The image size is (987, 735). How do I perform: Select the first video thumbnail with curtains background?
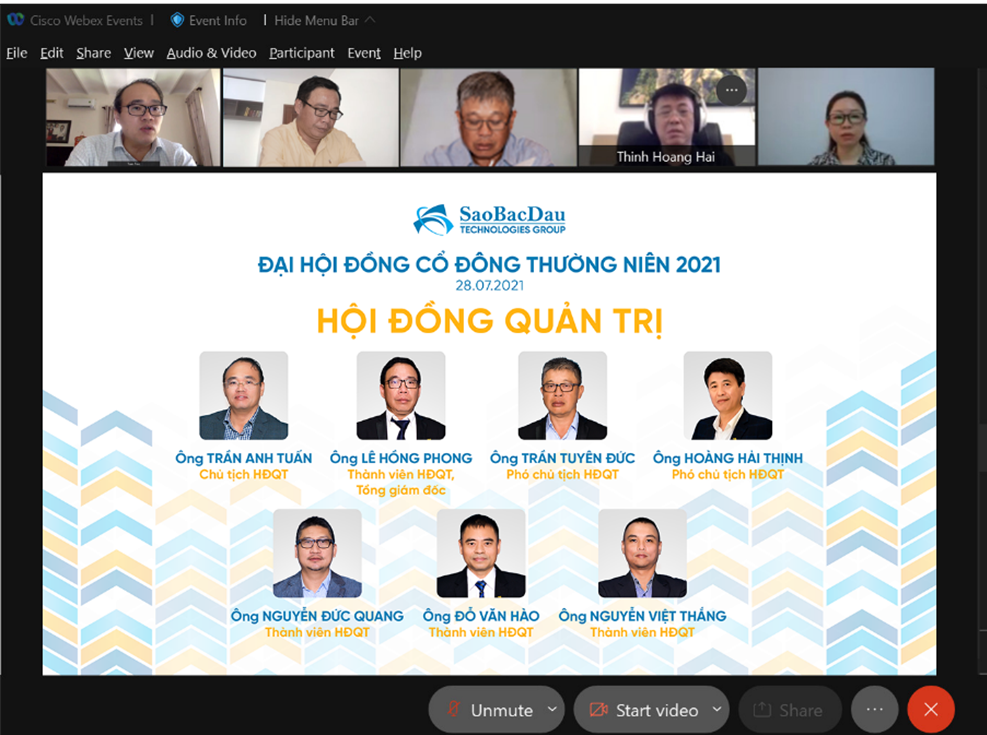click(x=133, y=117)
